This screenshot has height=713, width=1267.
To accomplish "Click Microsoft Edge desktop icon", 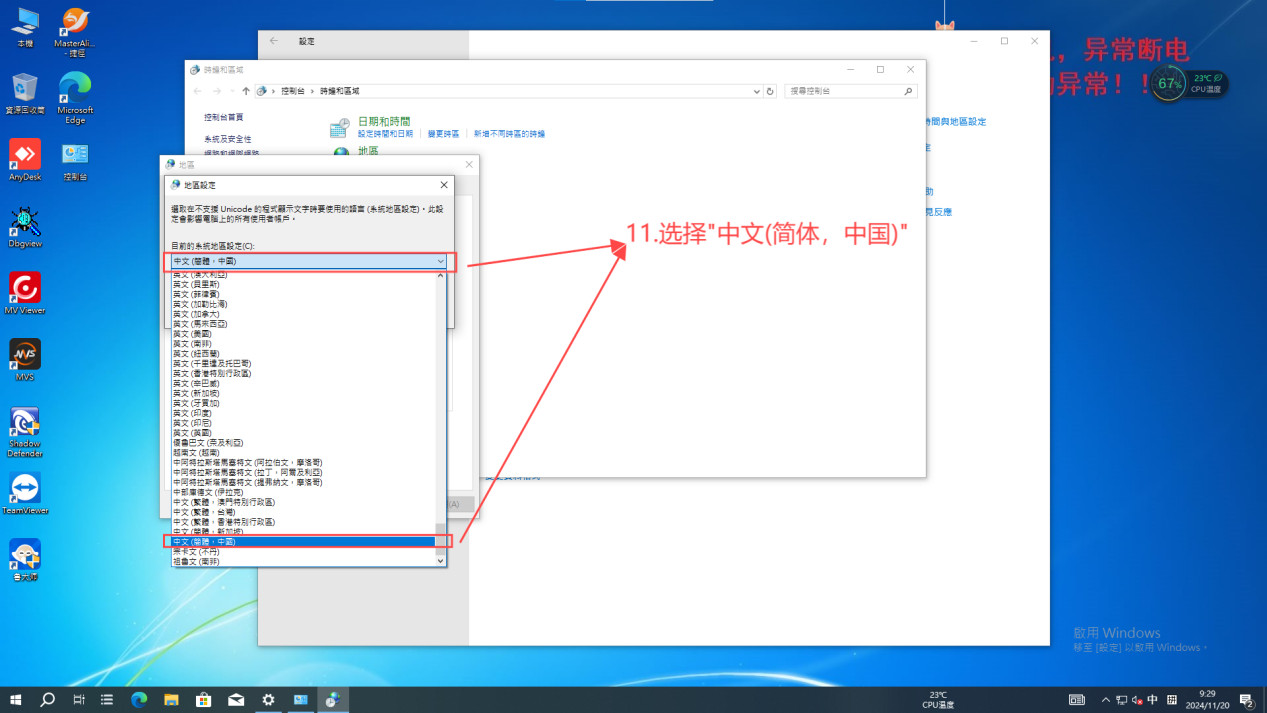I will (x=75, y=89).
